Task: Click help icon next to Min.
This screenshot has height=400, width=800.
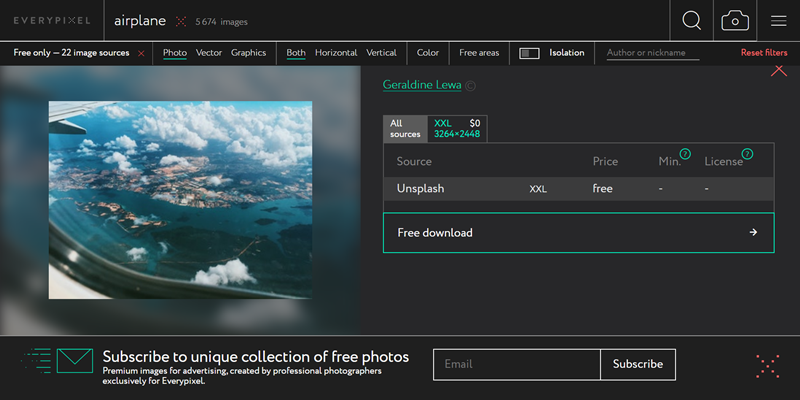Action: click(685, 154)
